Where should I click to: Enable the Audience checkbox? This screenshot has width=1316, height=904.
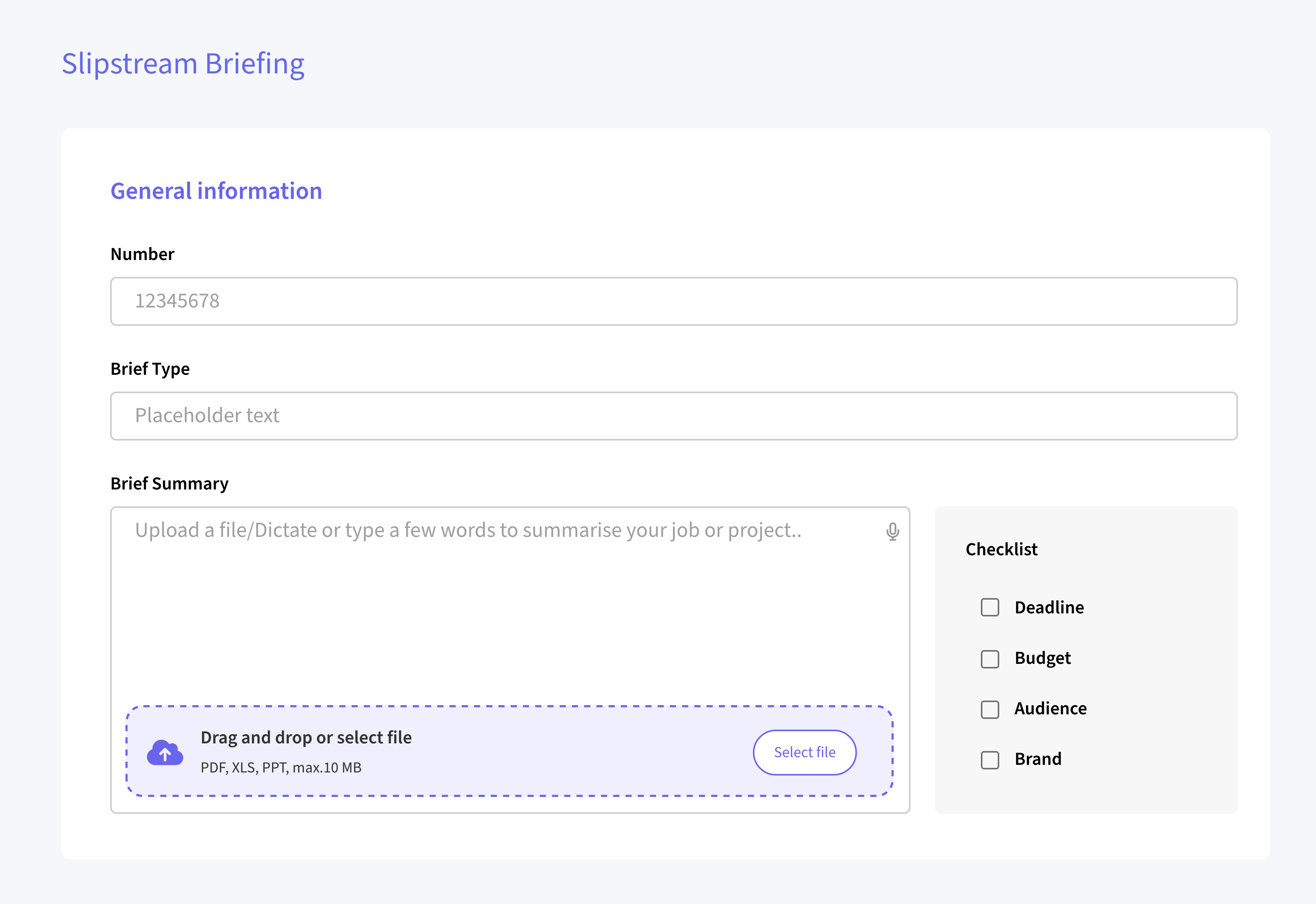tap(990, 709)
